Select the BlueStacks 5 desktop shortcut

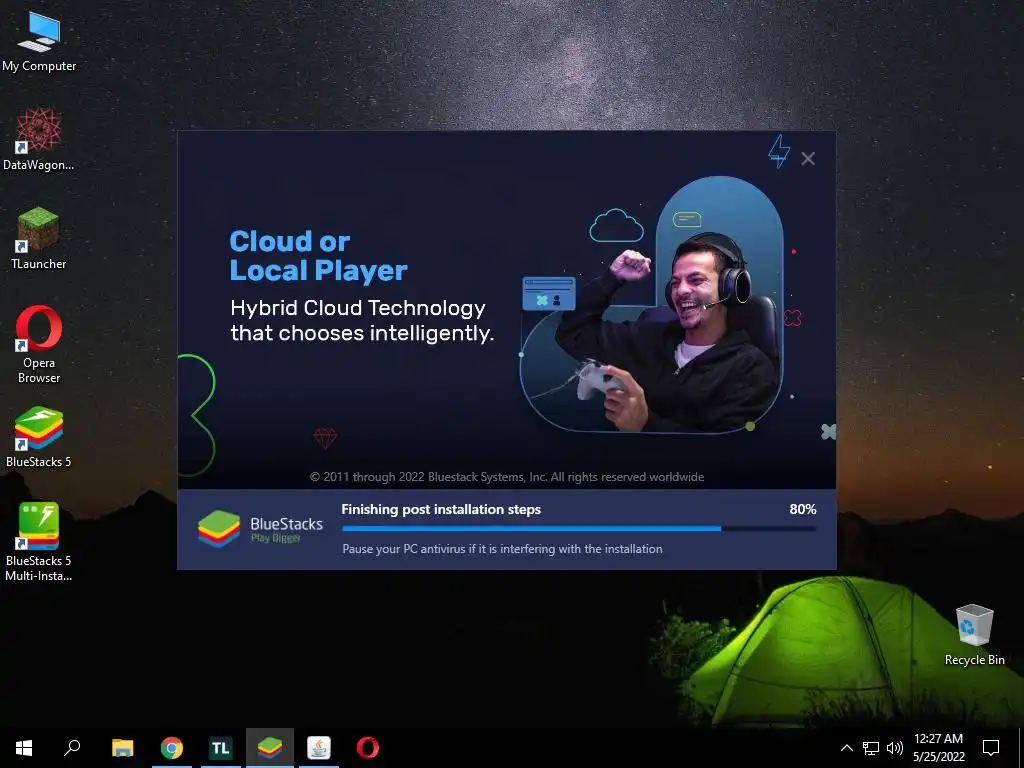(x=39, y=436)
